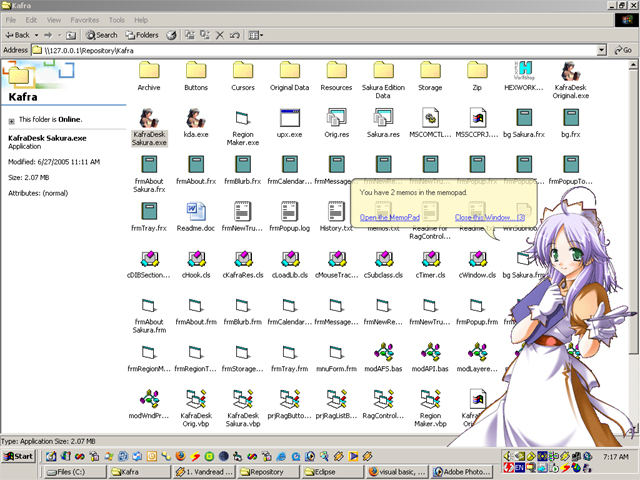Toggle the Folders pane button
Image resolution: width=640 pixels, height=480 pixels.
point(141,35)
